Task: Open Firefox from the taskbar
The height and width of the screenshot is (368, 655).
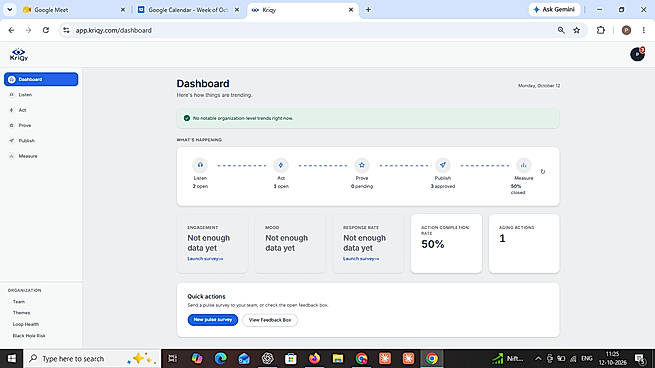Action: tap(314, 358)
